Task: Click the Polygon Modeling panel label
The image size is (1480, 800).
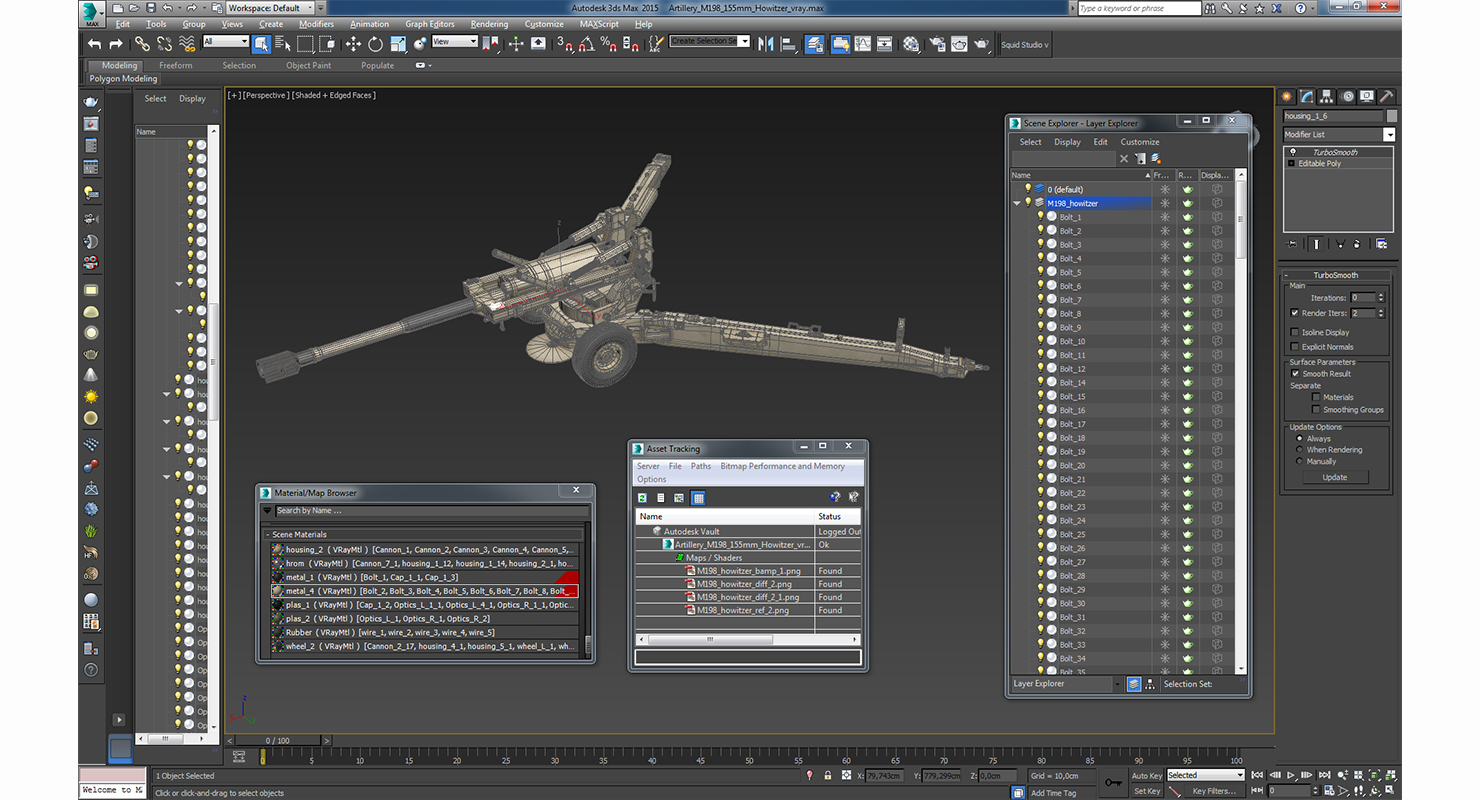Action: [124, 78]
